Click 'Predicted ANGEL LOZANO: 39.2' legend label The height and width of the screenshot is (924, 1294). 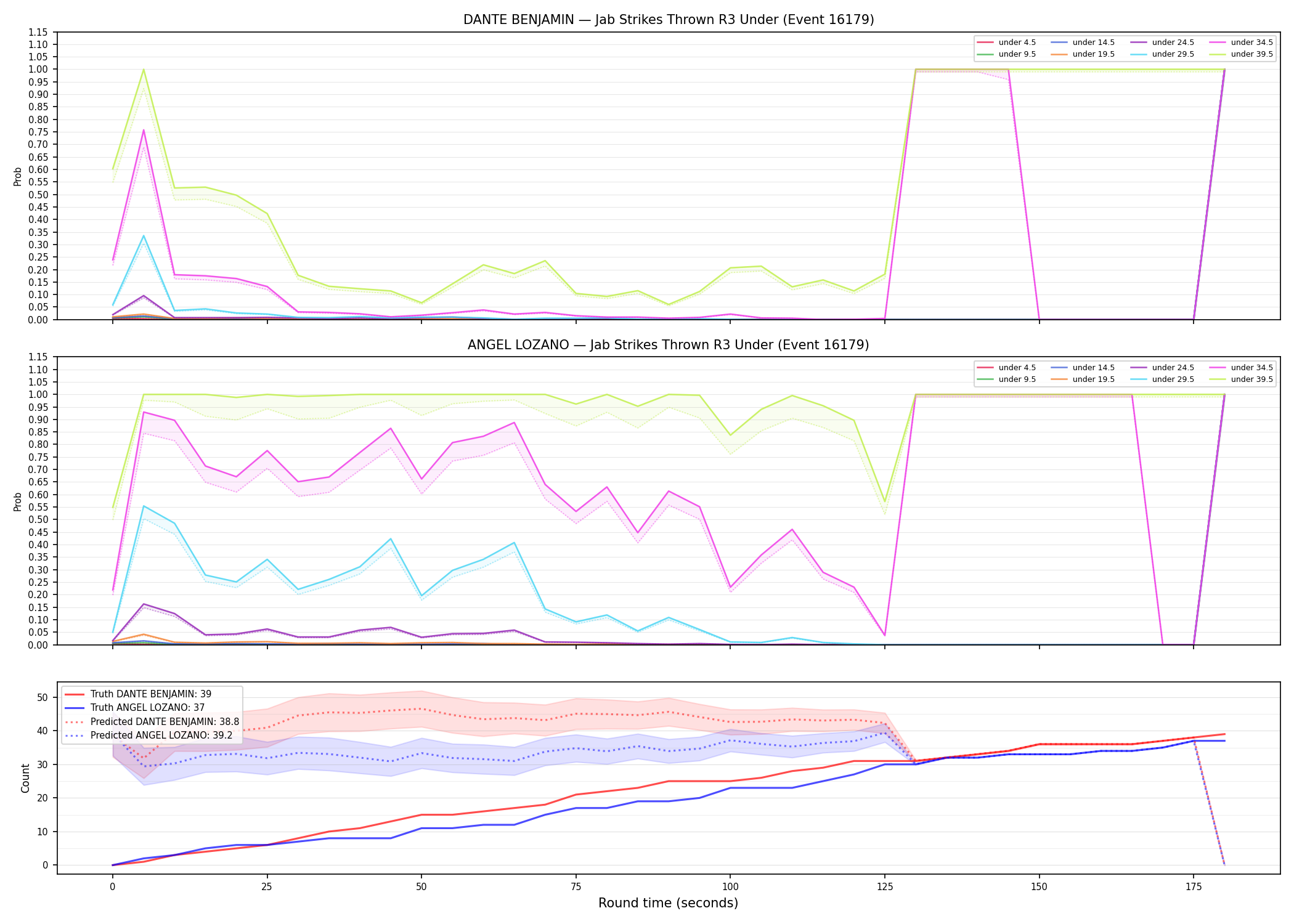point(161,736)
